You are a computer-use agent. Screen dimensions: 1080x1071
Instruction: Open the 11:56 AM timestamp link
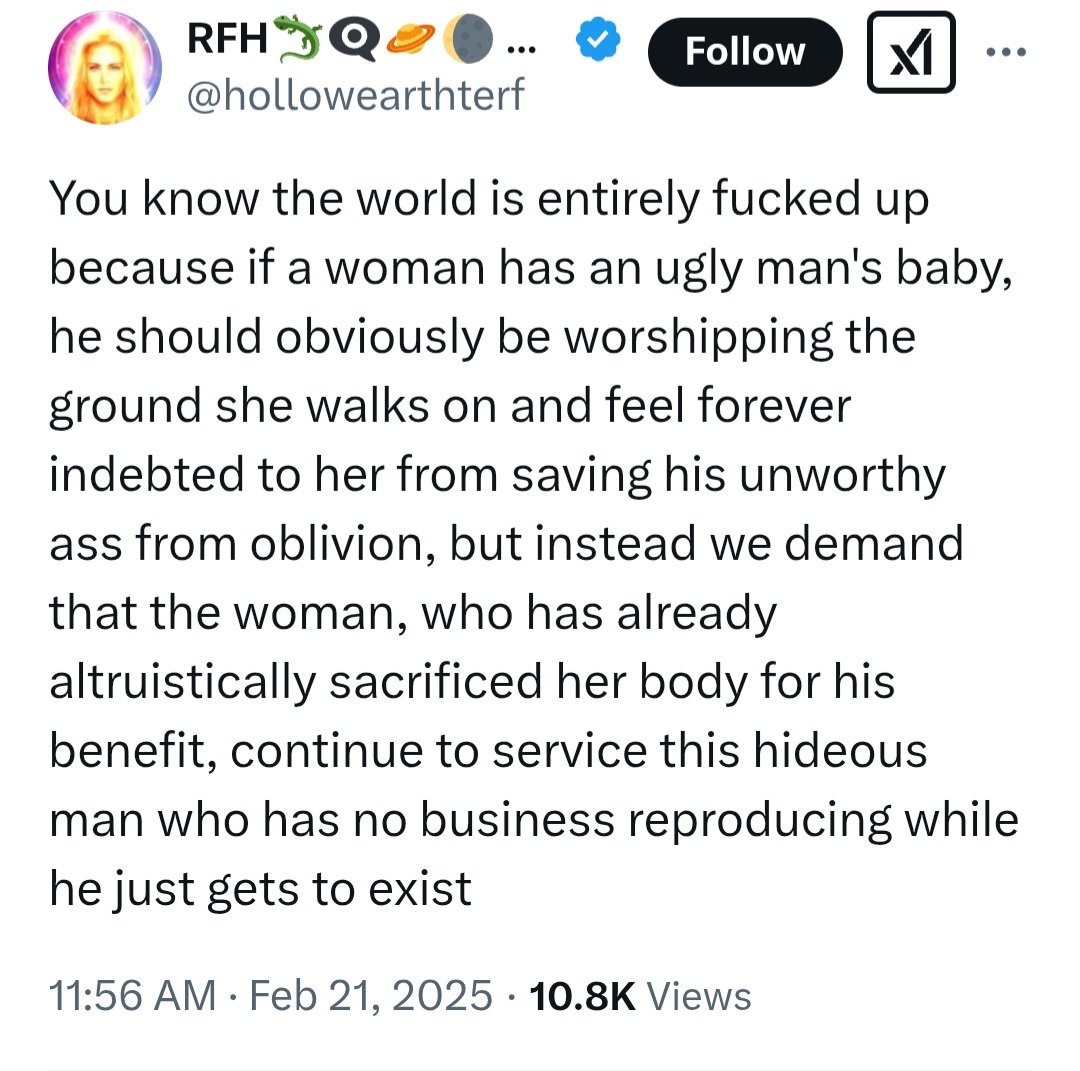[132, 996]
